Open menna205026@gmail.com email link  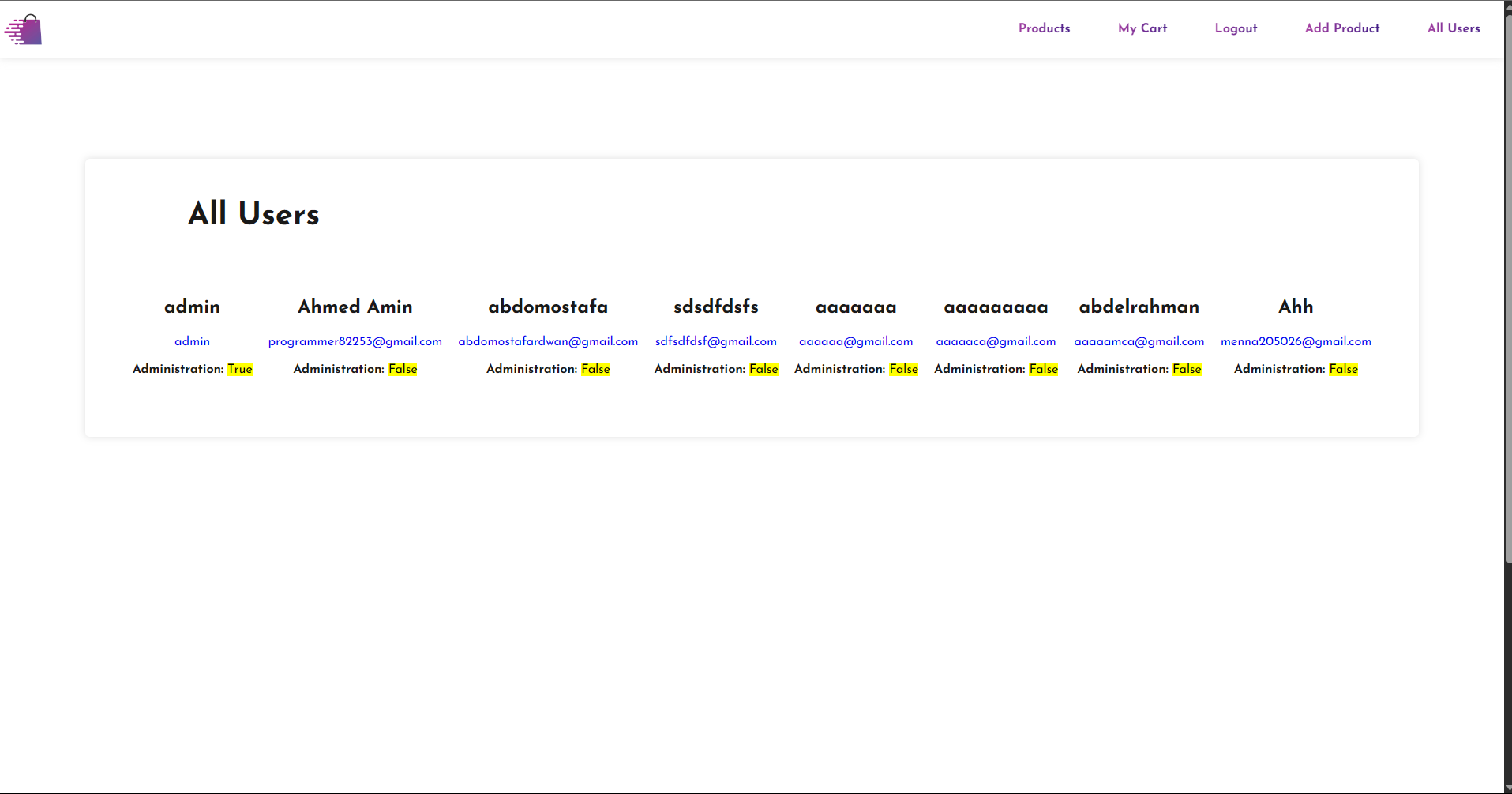1296,341
